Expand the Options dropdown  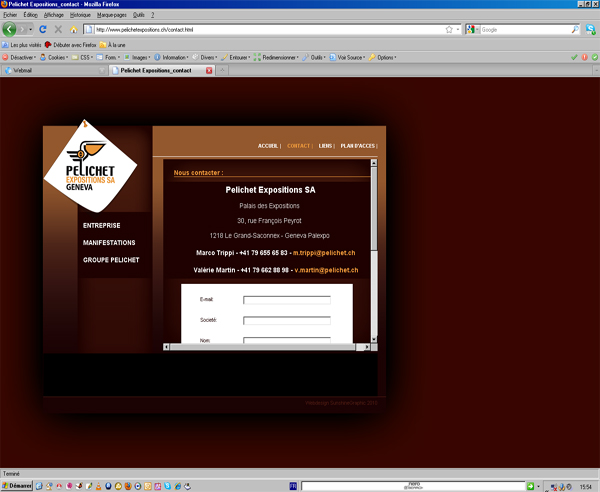pyautogui.click(x=383, y=57)
